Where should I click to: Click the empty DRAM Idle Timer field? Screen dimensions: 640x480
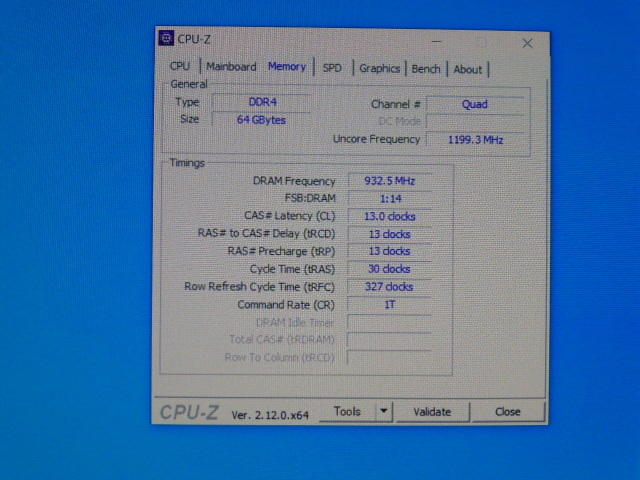[x=390, y=322]
